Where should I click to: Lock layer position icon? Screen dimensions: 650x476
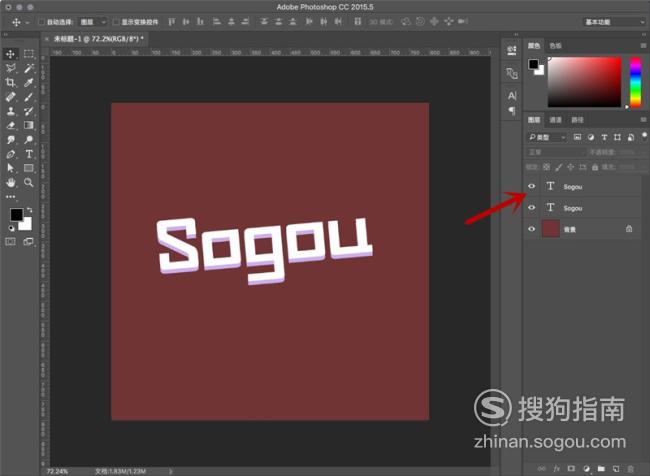(570, 167)
